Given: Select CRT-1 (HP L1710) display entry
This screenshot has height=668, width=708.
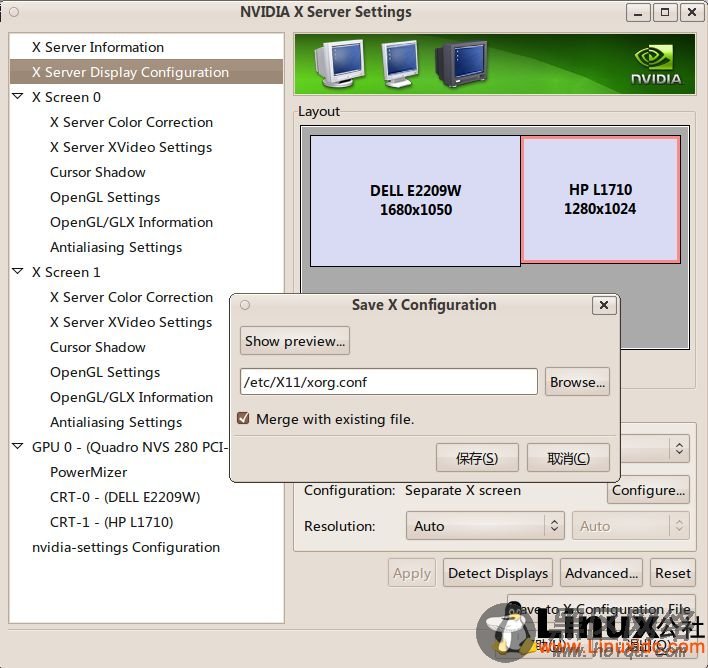Looking at the screenshot, I should tap(112, 522).
